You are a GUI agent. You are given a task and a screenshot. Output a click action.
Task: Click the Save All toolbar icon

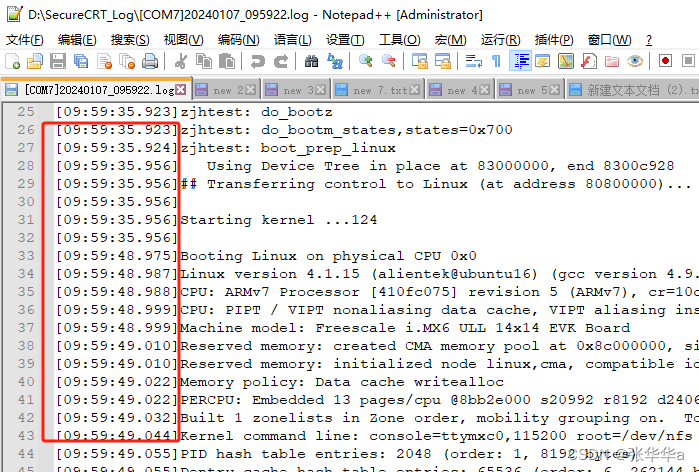[x=81, y=61]
